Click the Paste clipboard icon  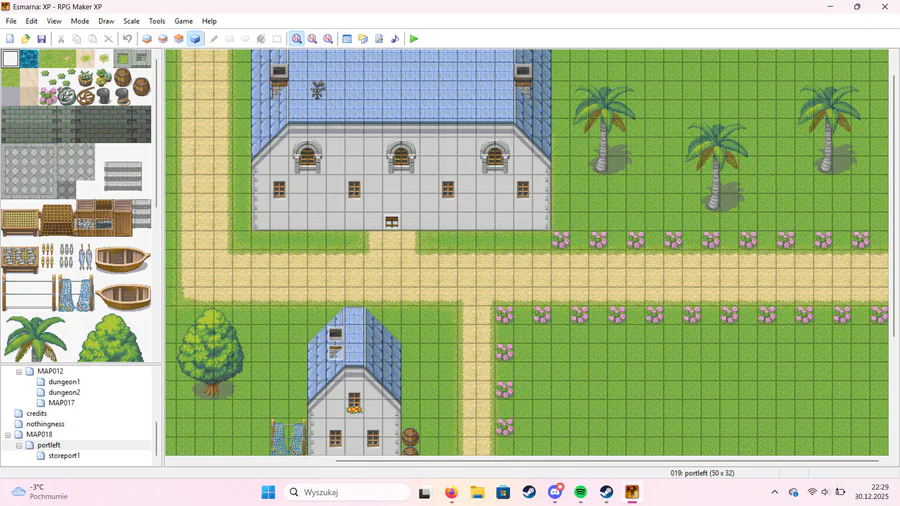[92, 39]
